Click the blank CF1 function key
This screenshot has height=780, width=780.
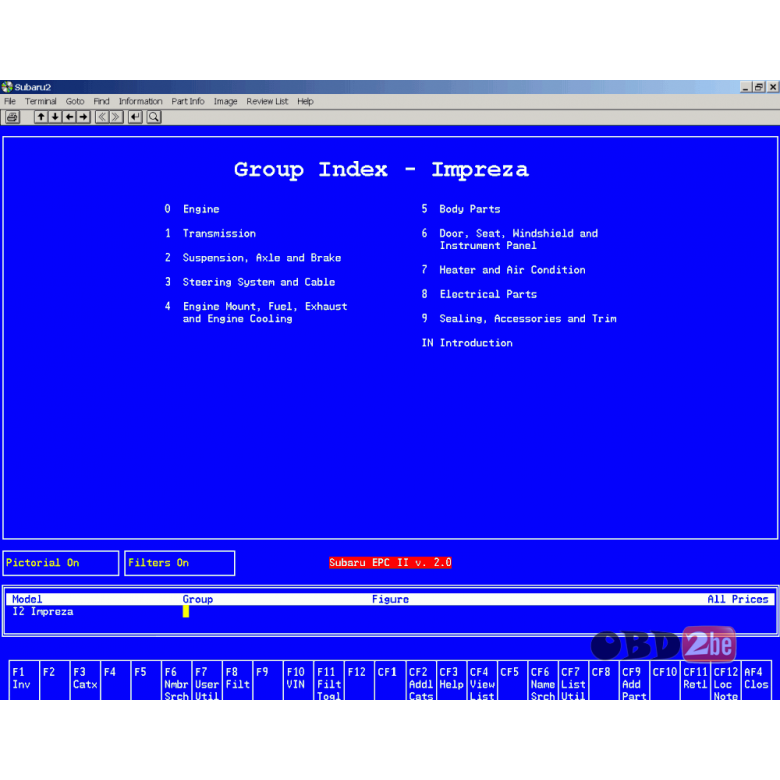coord(390,680)
